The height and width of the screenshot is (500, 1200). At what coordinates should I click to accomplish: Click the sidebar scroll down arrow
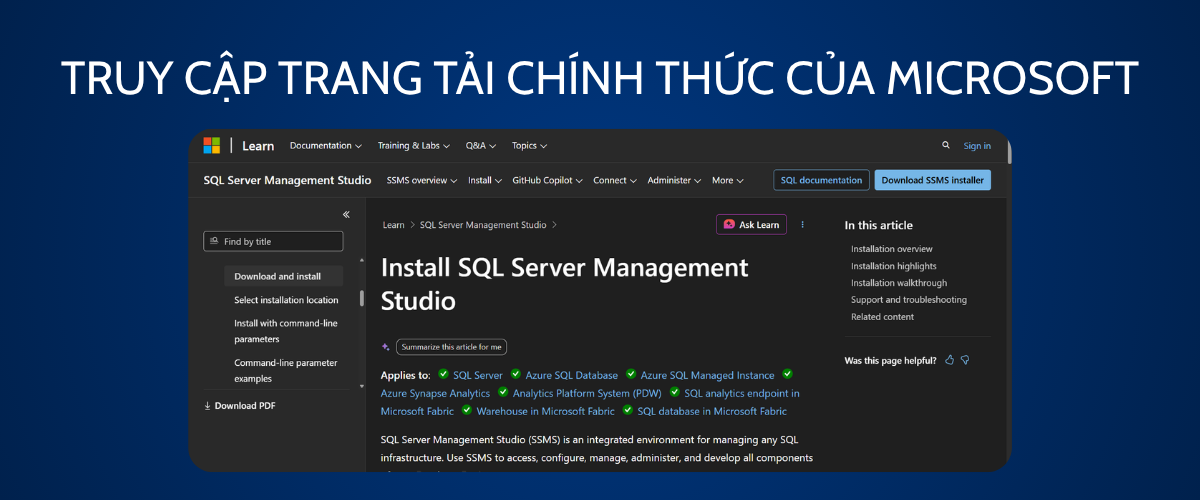[x=361, y=385]
